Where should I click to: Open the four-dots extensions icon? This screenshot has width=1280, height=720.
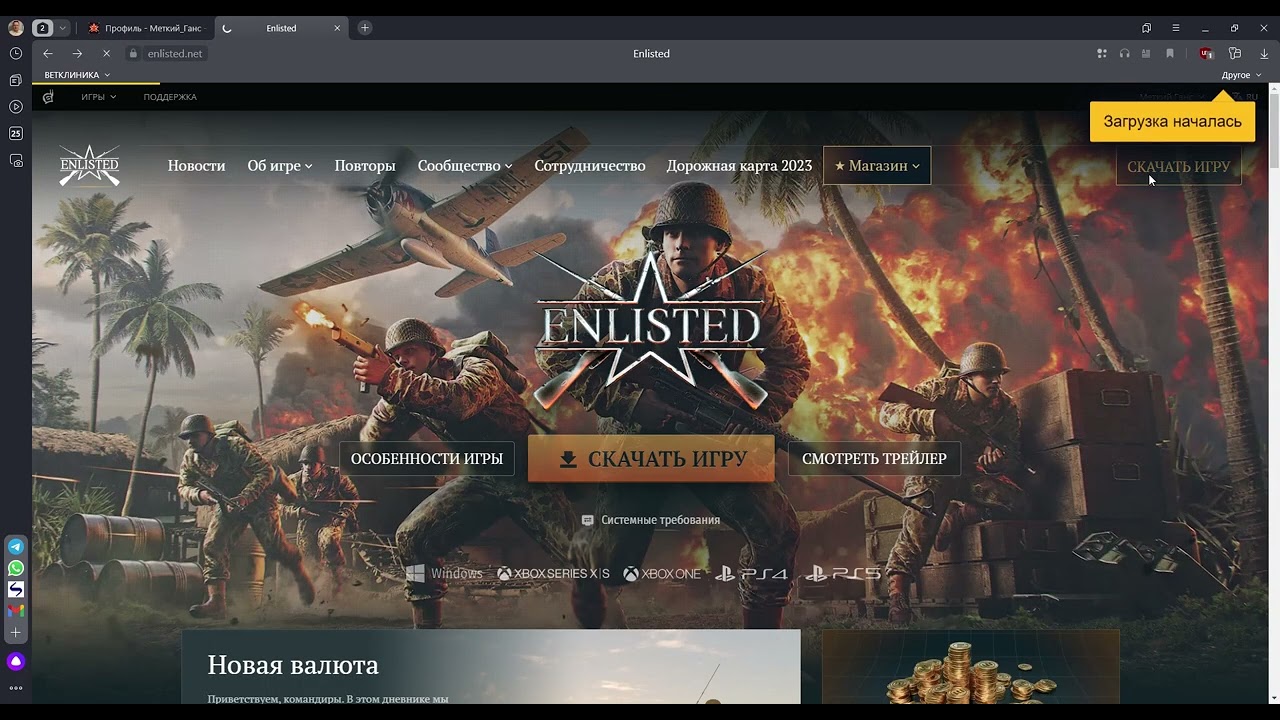[x=1102, y=54]
